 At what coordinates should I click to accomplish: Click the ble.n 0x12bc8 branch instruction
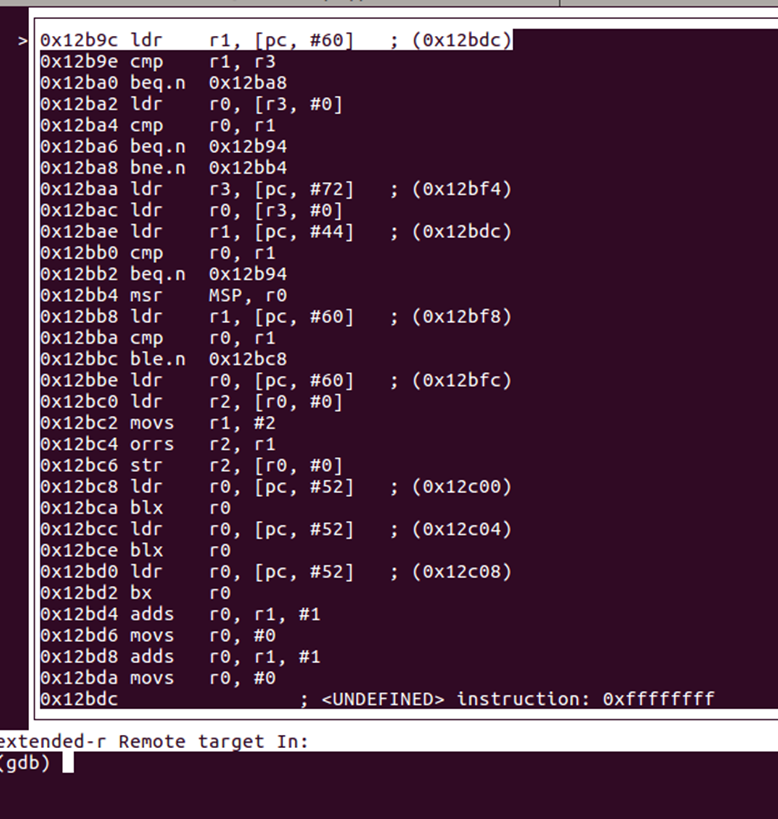[x=163, y=359]
